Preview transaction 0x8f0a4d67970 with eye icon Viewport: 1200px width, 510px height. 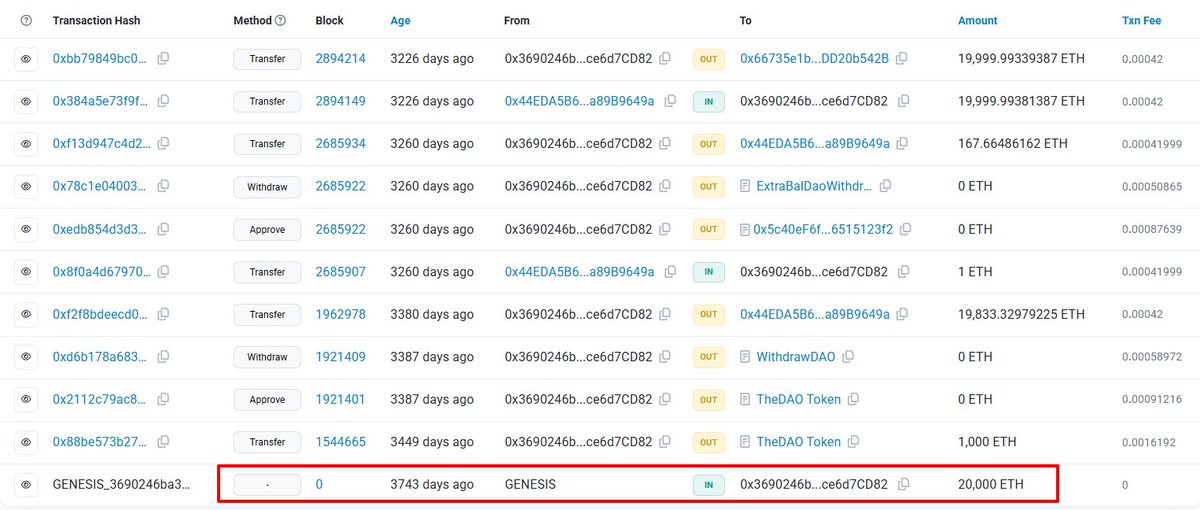coord(26,272)
